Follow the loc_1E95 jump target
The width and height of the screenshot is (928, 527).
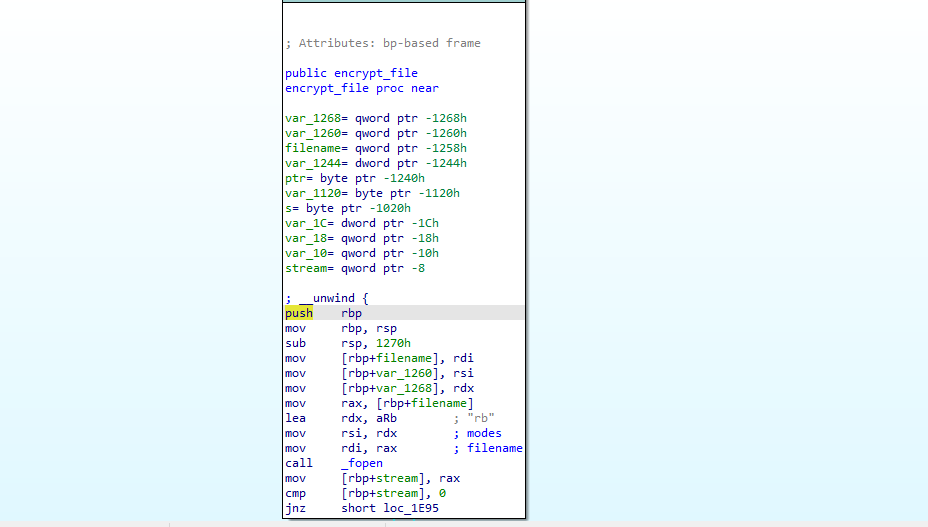411,509
